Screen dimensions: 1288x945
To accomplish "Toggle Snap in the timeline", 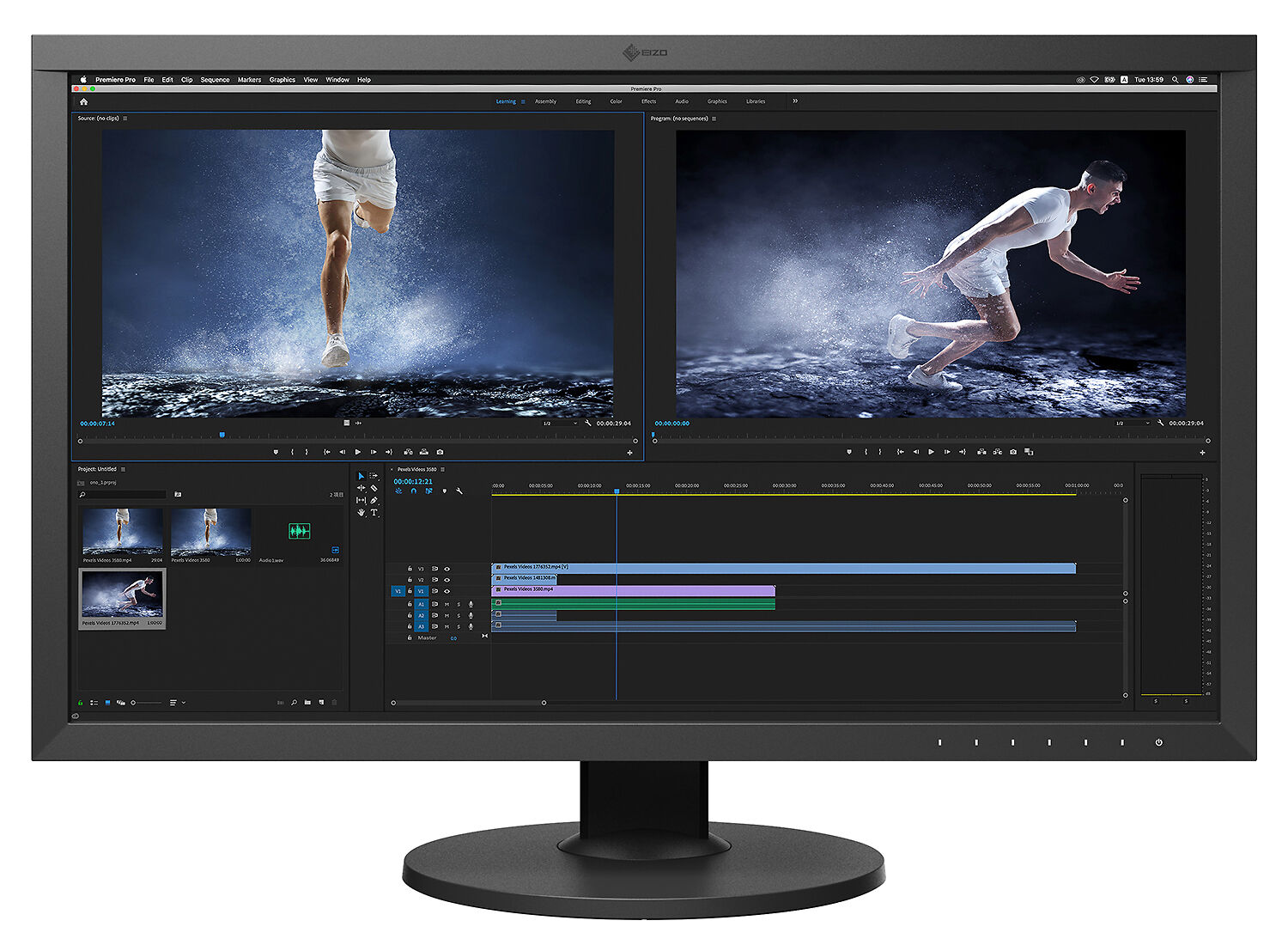I will [x=414, y=491].
